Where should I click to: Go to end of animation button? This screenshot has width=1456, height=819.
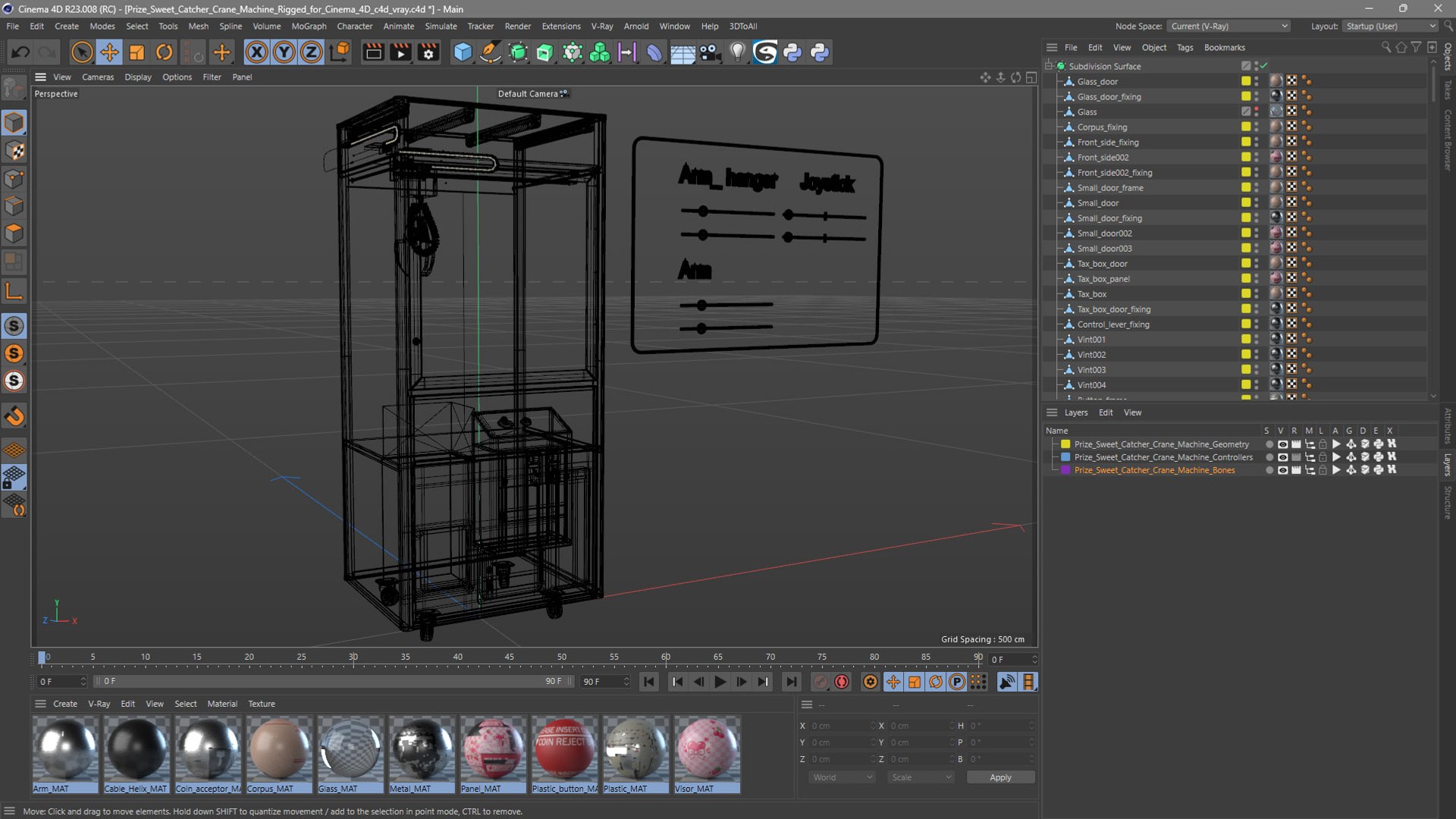(x=791, y=682)
